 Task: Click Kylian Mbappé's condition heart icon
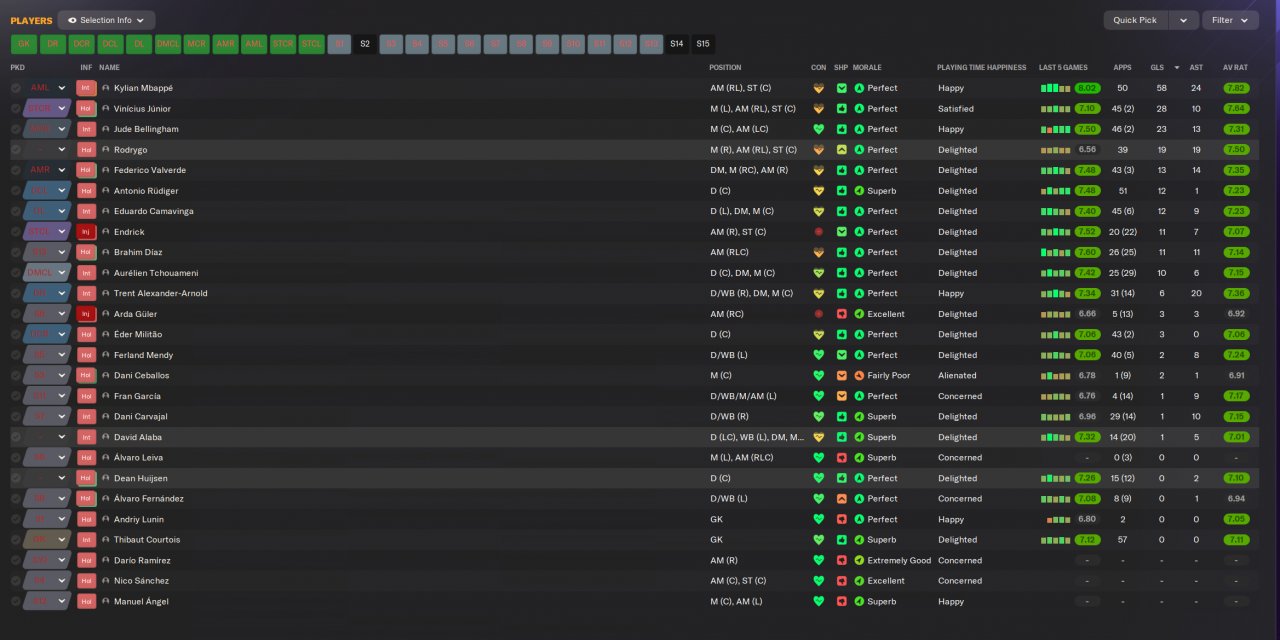pyautogui.click(x=819, y=88)
